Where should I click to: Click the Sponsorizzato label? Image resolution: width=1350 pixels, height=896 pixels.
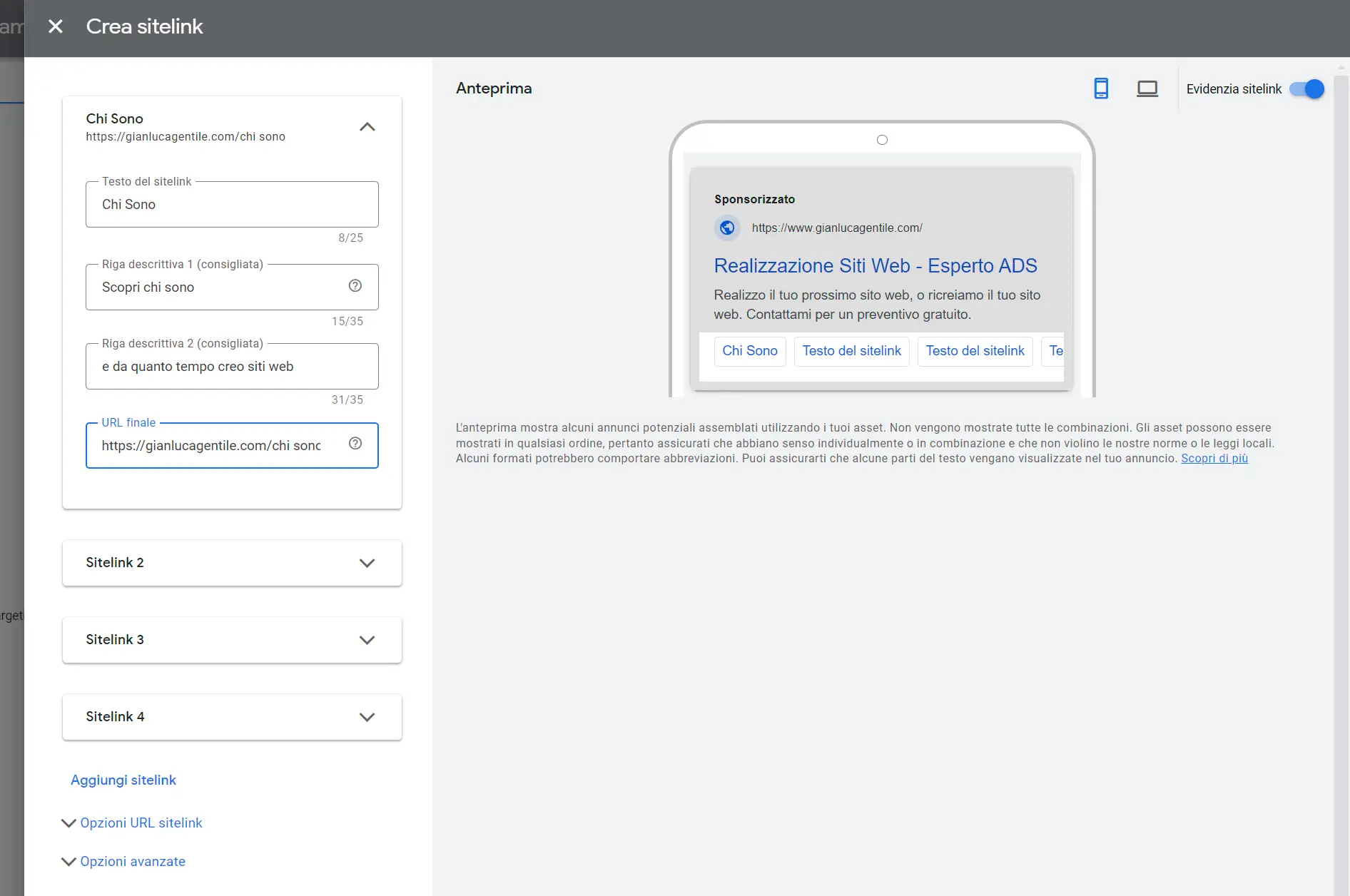click(x=754, y=199)
